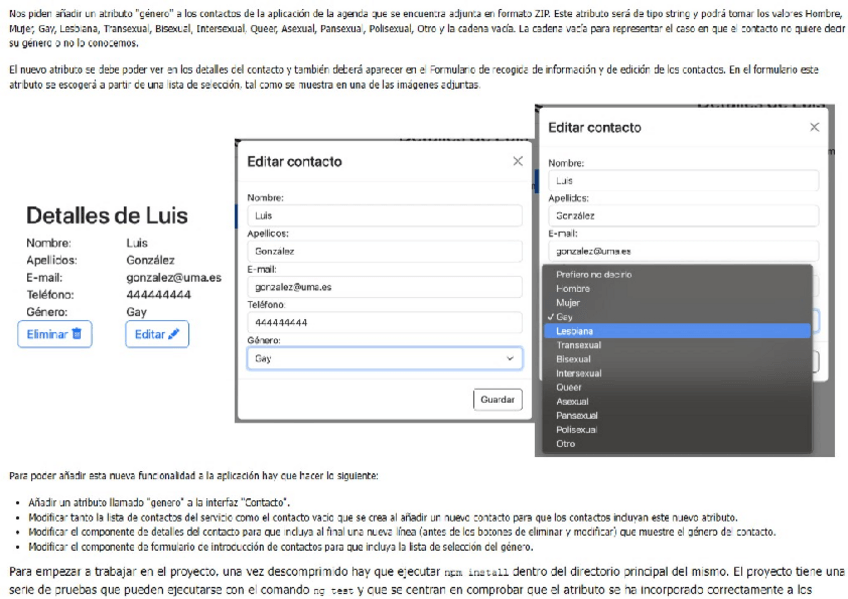The width and height of the screenshot is (848, 599).
Task: Focus the Nombre field in middle dialog
Action: coord(385,215)
